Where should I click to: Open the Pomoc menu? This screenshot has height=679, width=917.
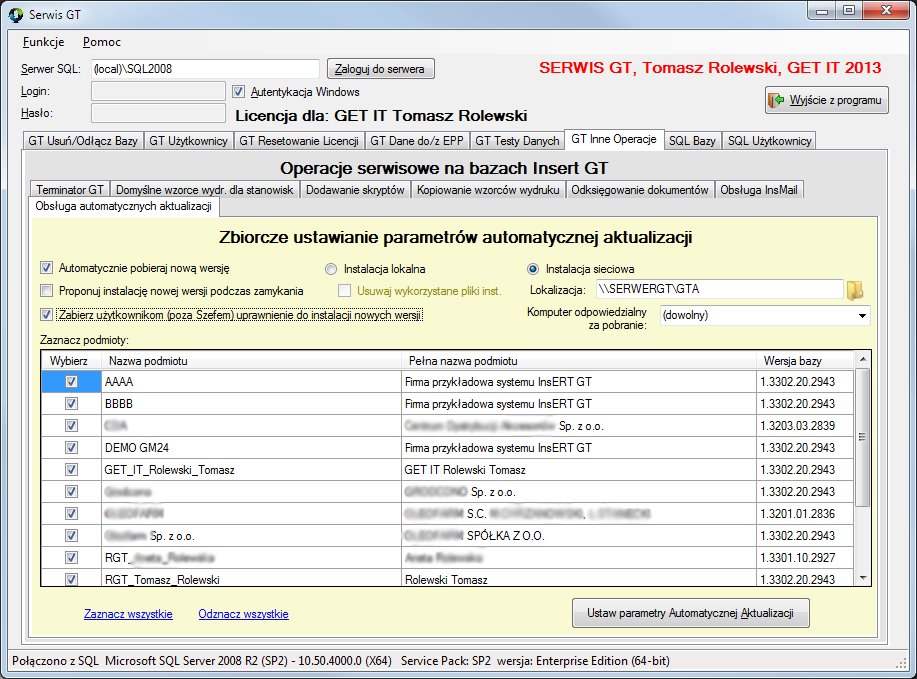click(102, 42)
